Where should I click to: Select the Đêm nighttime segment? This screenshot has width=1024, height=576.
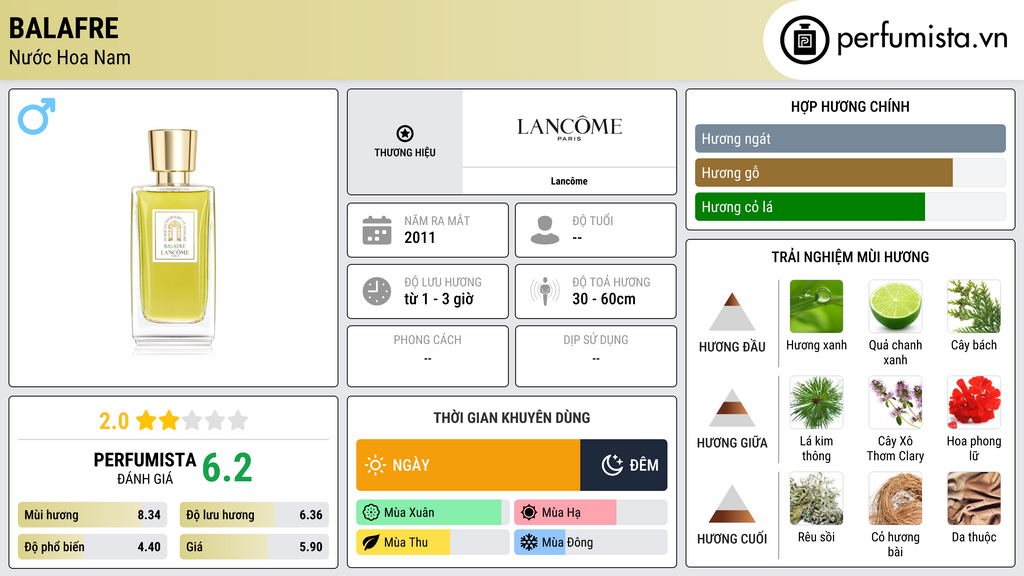pyautogui.click(x=624, y=465)
